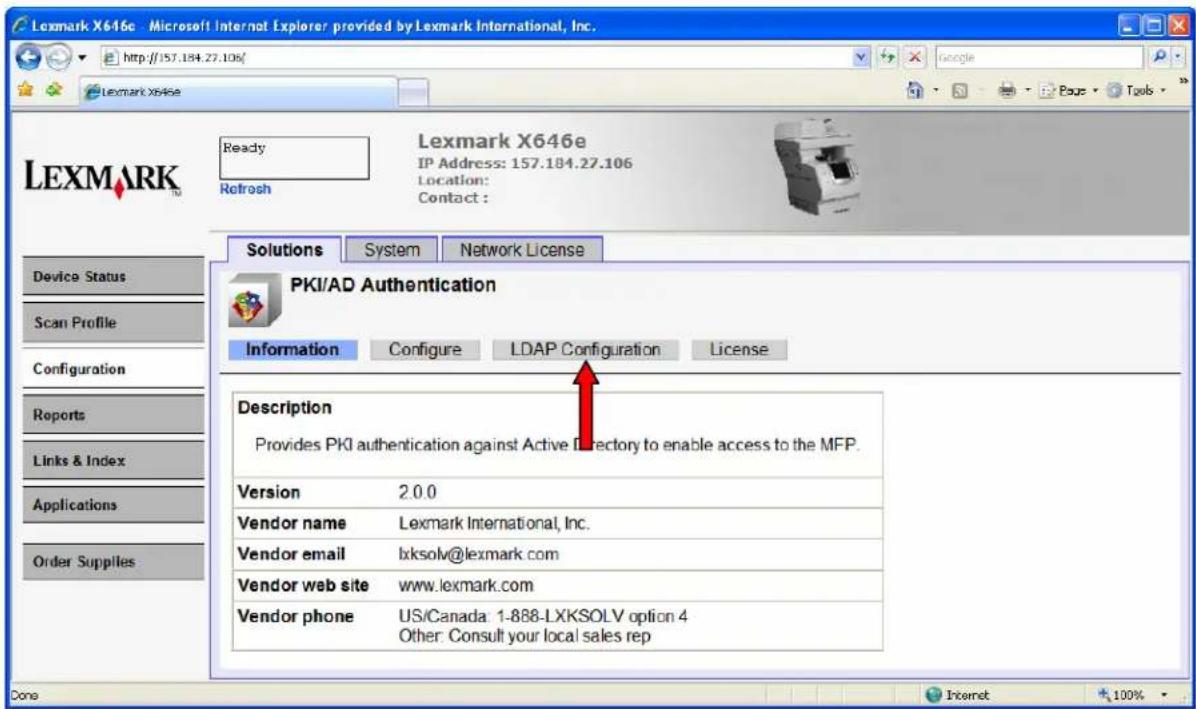The height and width of the screenshot is (709, 1196).
Task: Click Lexmark International, Inc. vendor name
Action: pyautogui.click(x=494, y=523)
